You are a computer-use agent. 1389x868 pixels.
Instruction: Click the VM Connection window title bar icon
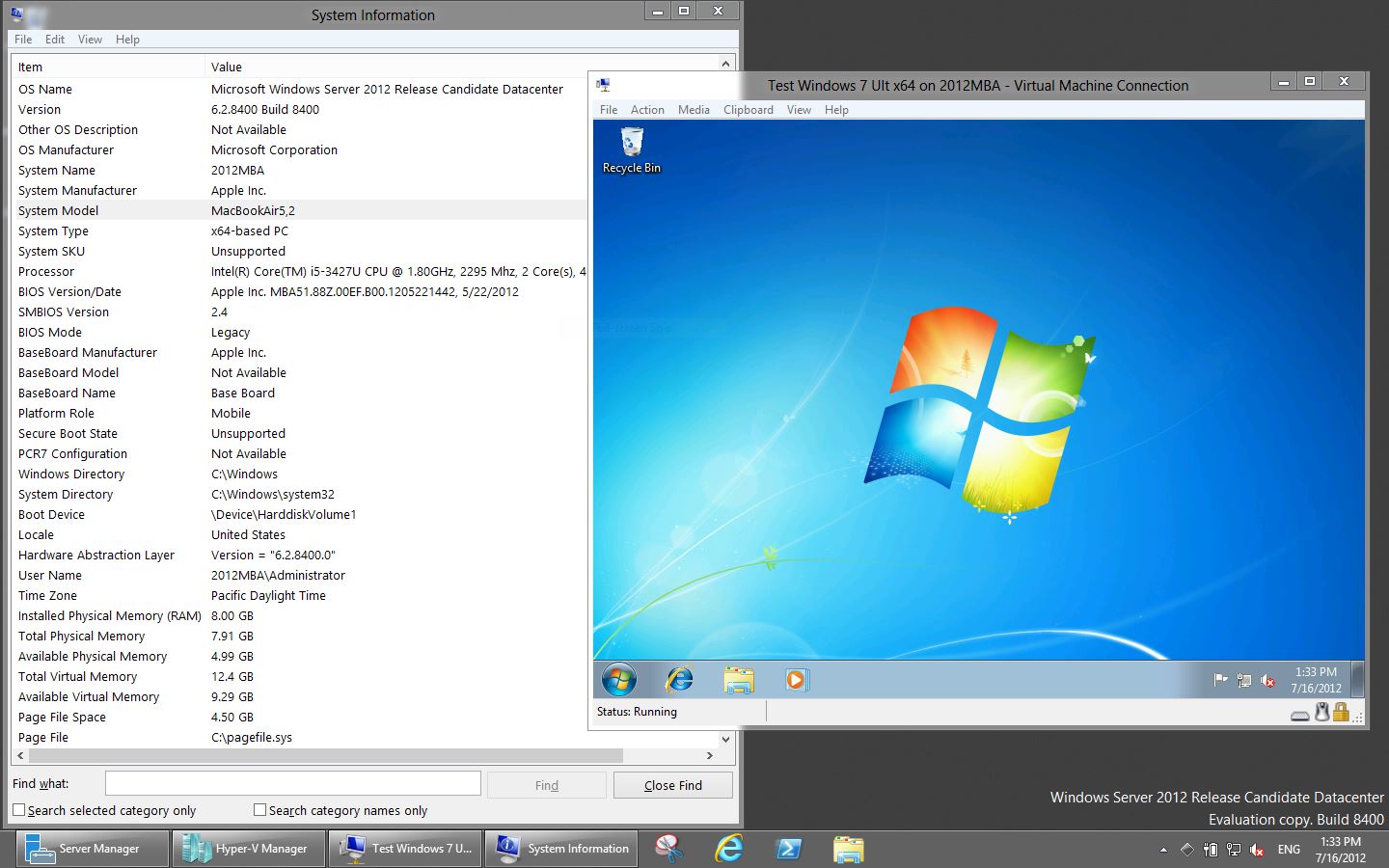[x=603, y=85]
